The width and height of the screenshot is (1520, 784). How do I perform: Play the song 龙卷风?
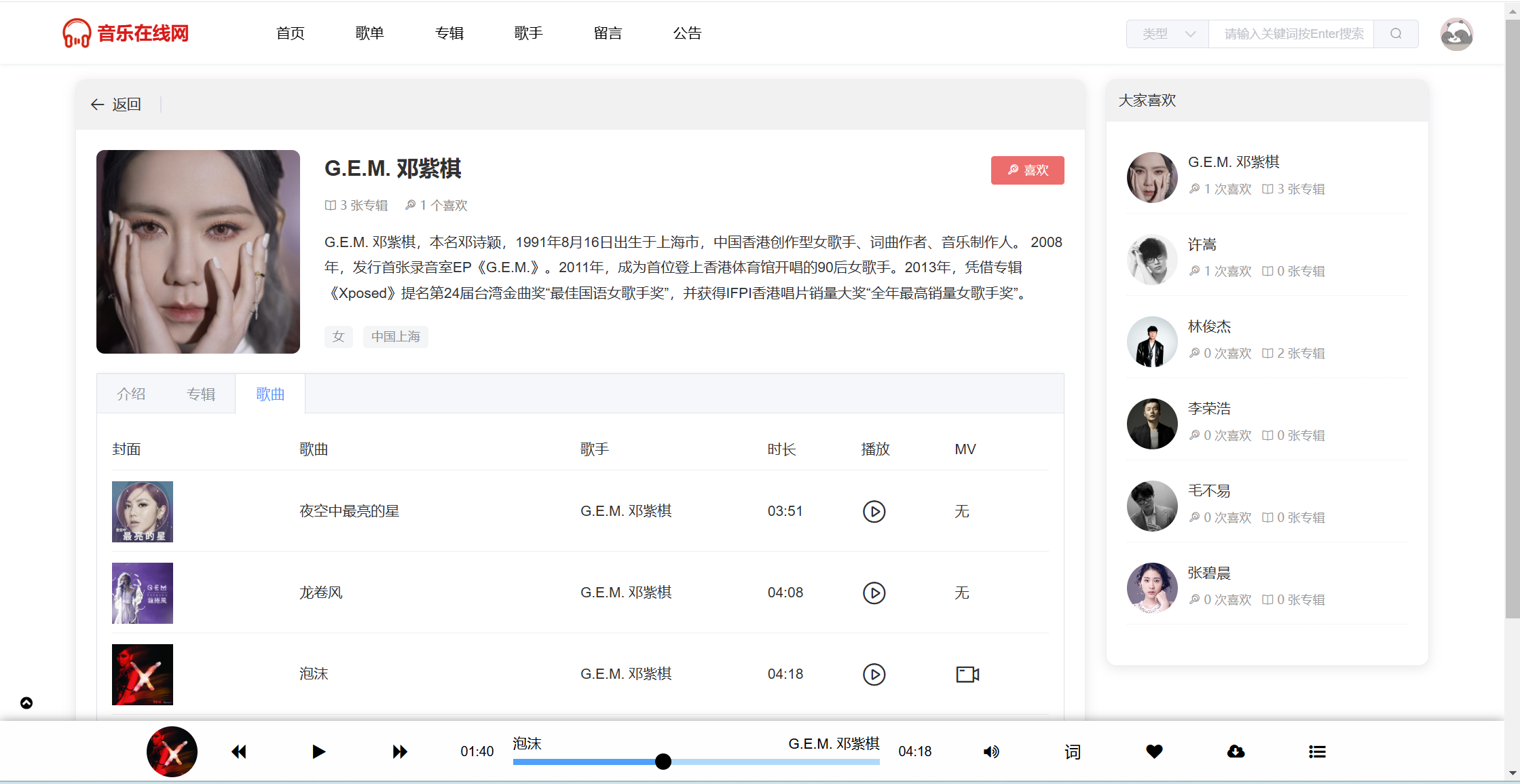click(x=874, y=593)
